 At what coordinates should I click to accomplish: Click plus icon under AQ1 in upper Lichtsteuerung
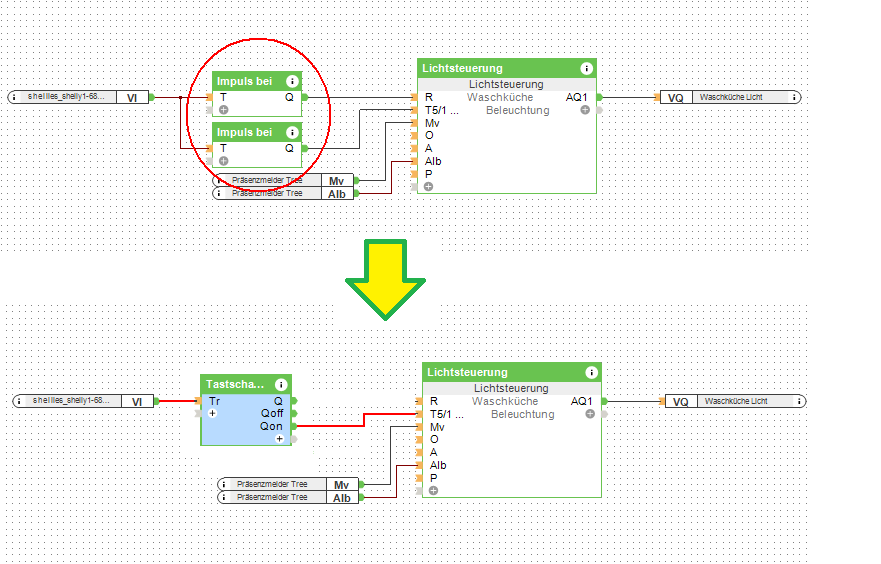tap(585, 110)
